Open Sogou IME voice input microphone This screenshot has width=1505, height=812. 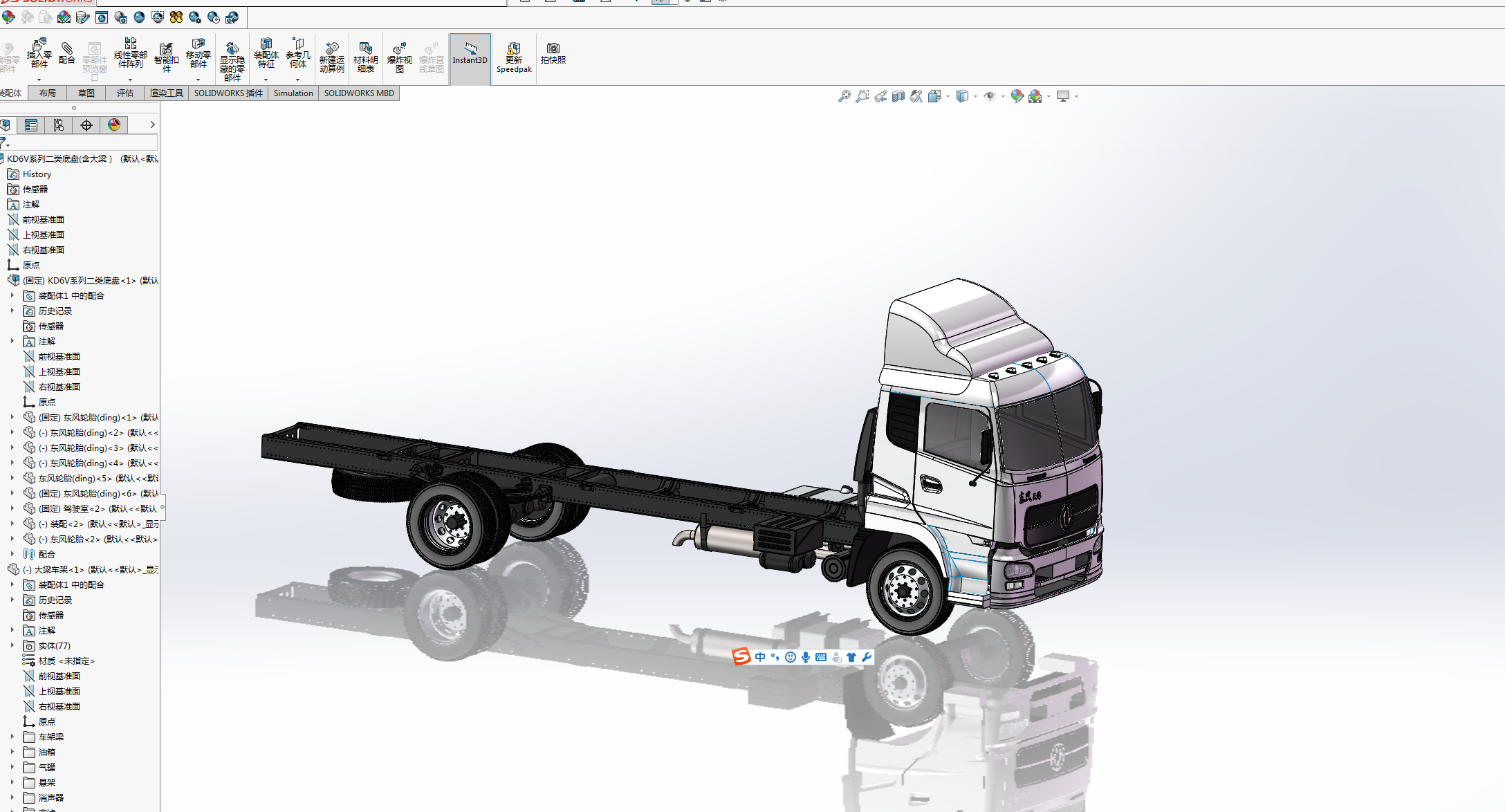pyautogui.click(x=806, y=657)
